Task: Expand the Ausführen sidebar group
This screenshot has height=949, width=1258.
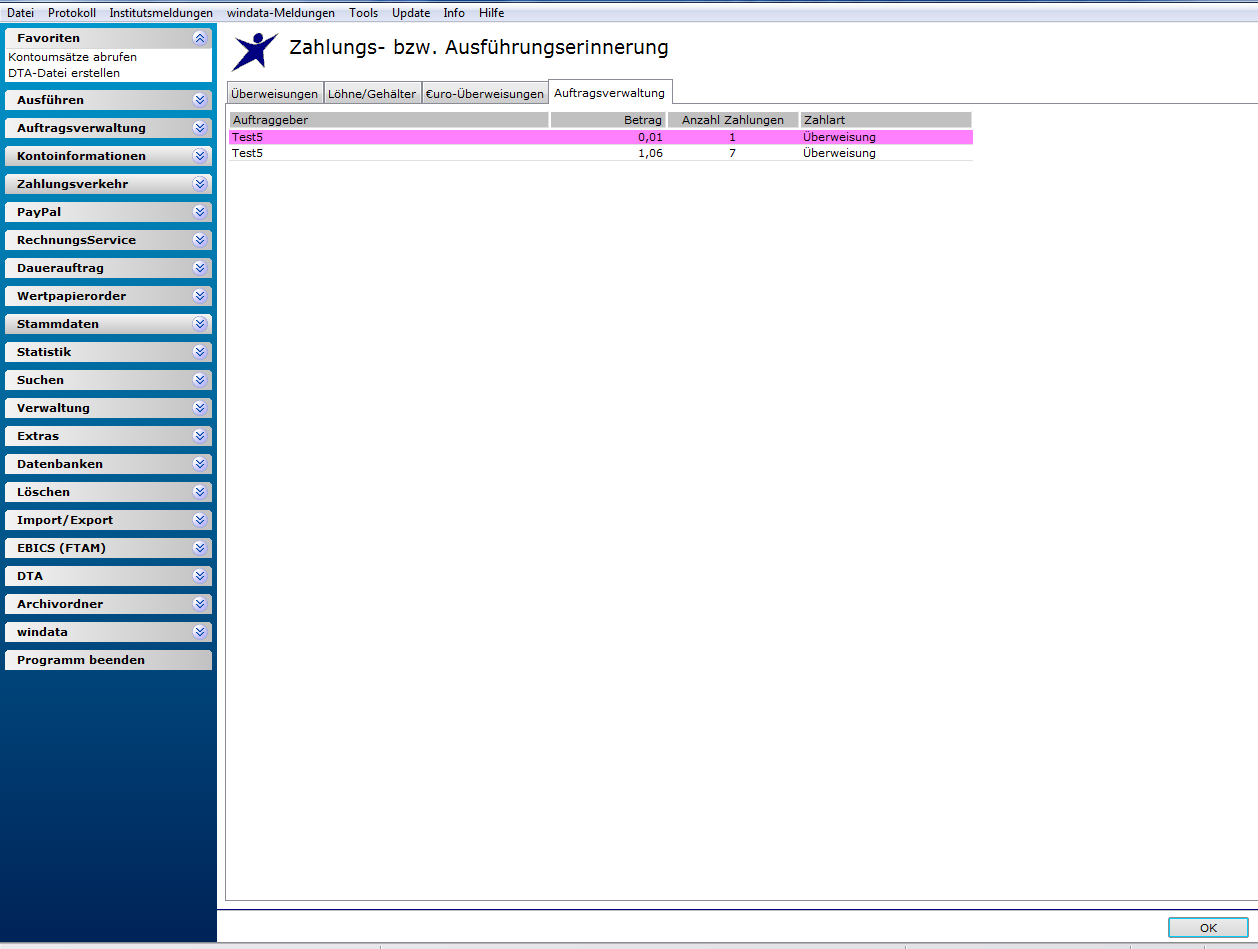Action: (108, 100)
